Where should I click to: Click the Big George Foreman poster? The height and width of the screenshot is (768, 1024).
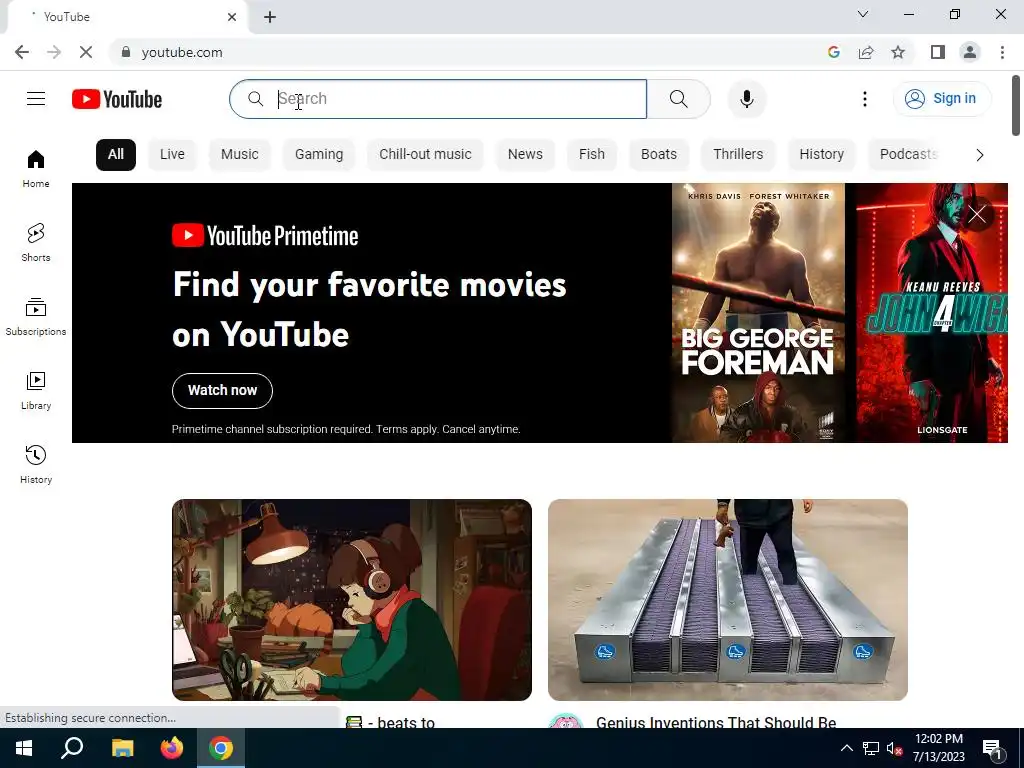[758, 313]
